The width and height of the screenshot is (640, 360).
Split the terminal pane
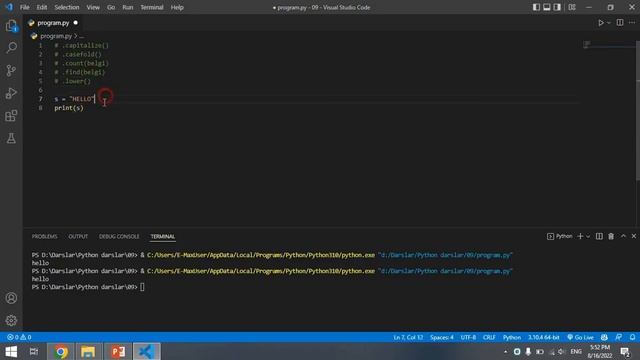coord(599,236)
